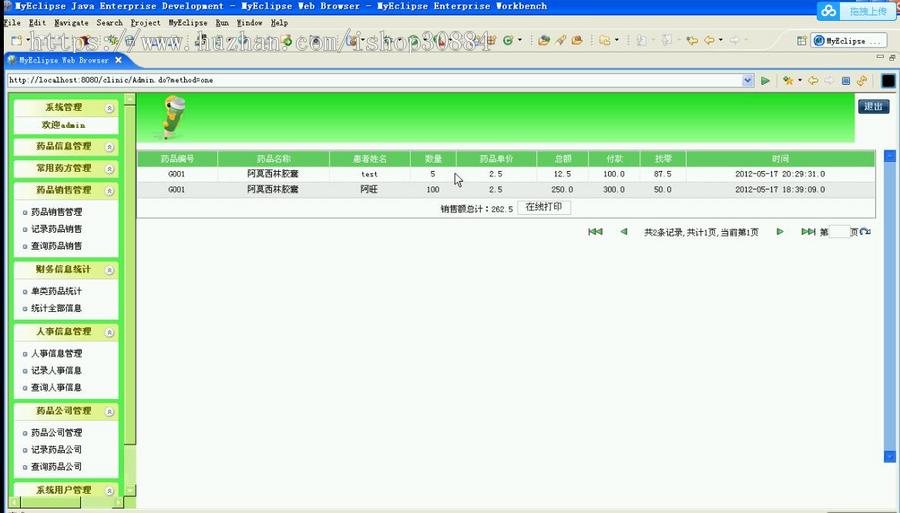Viewport: 900px width, 513px height.
Task: Open the Edit menu
Action: click(37, 23)
